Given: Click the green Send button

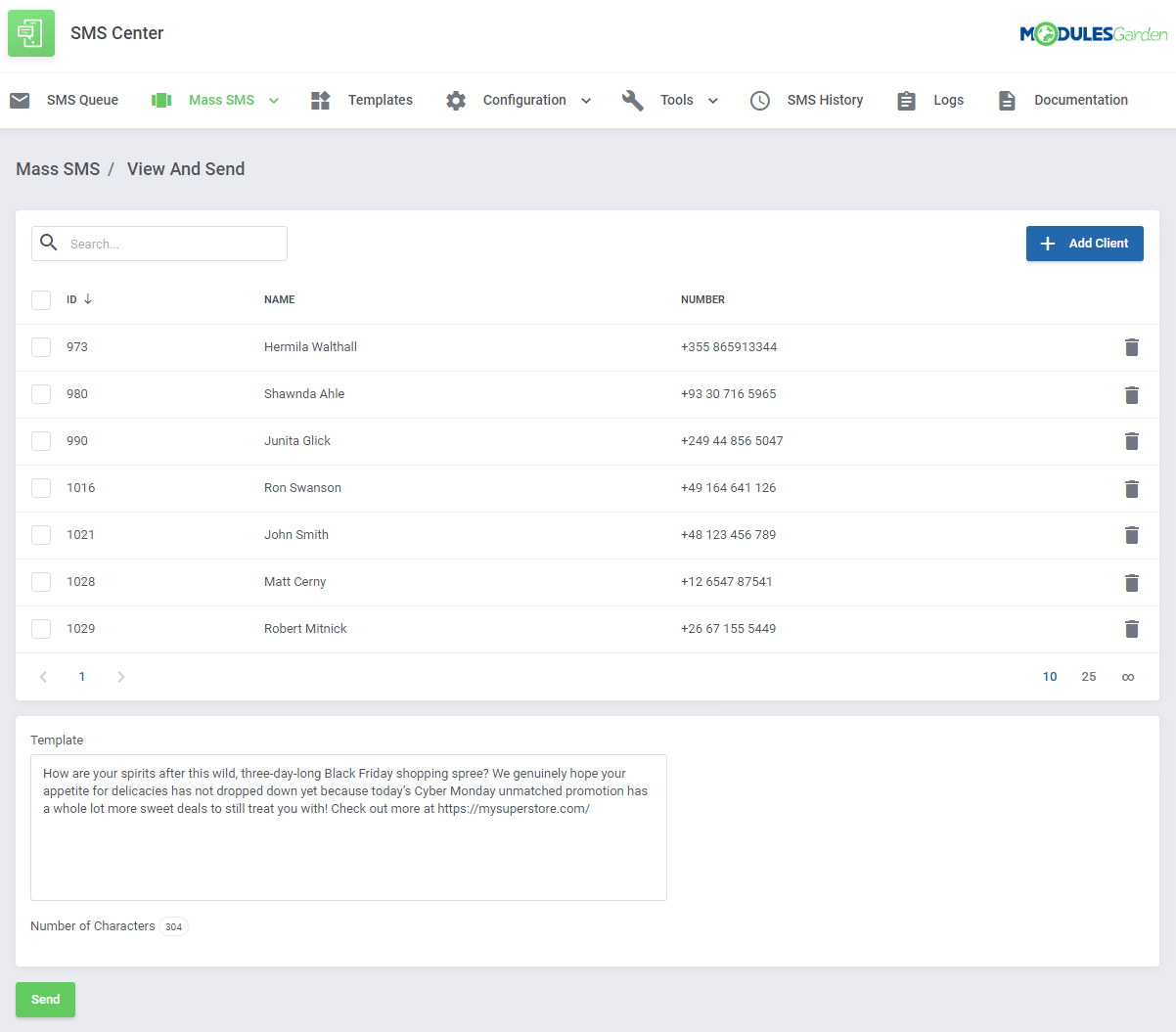Looking at the screenshot, I should pos(45,999).
